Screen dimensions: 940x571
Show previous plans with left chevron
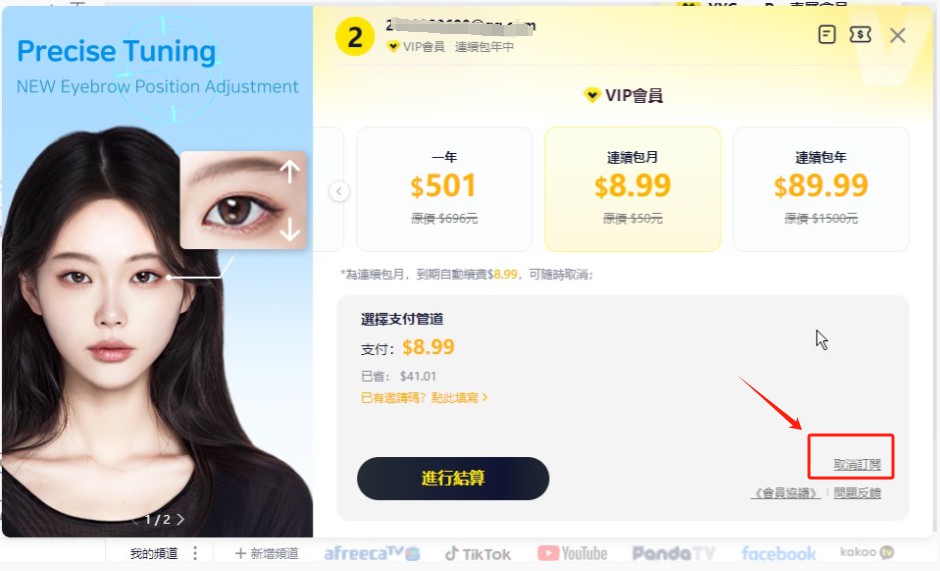click(x=339, y=191)
